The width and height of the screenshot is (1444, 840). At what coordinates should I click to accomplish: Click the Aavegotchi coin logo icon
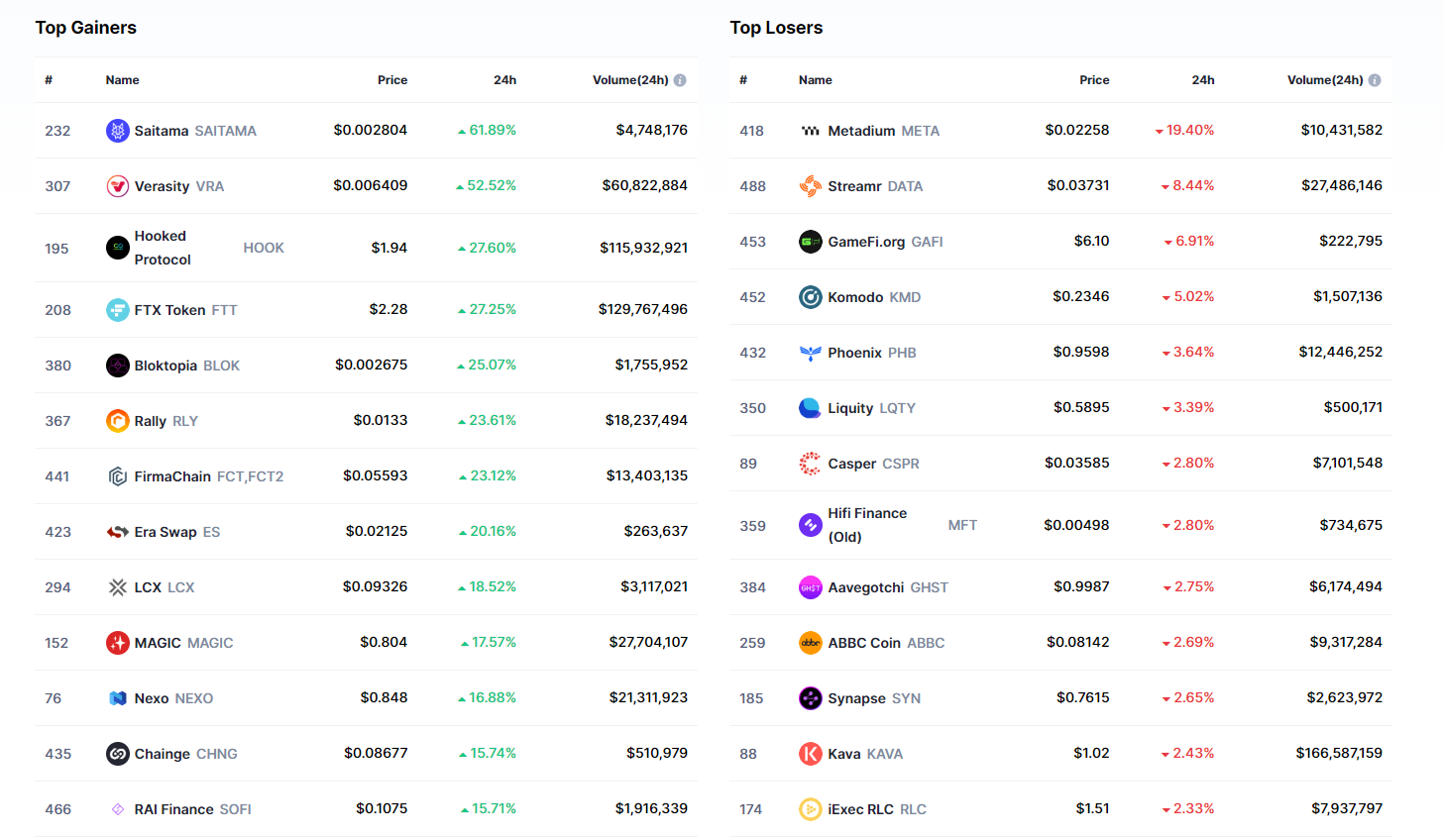tap(810, 587)
